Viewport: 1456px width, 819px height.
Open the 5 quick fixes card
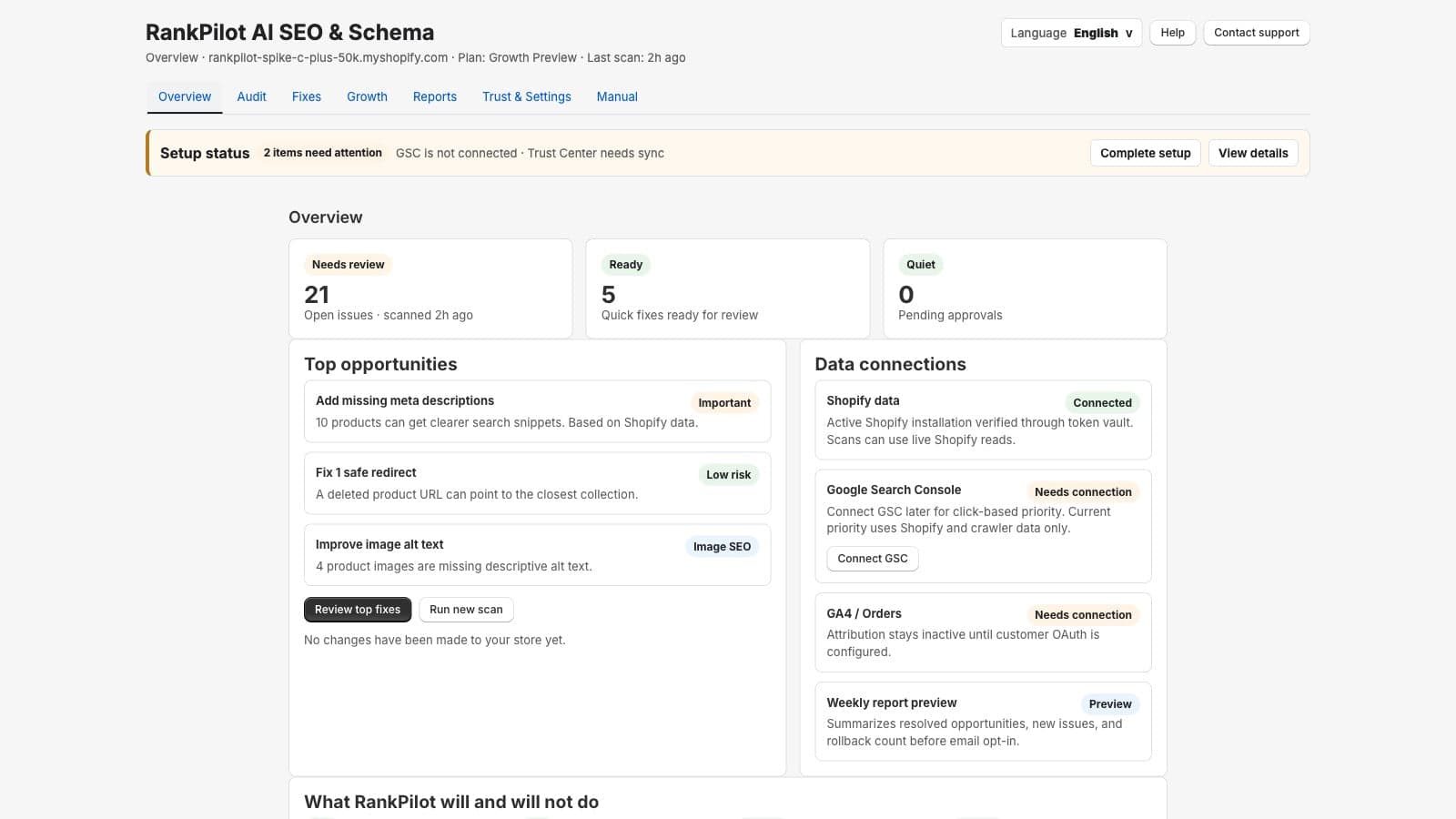pos(728,288)
